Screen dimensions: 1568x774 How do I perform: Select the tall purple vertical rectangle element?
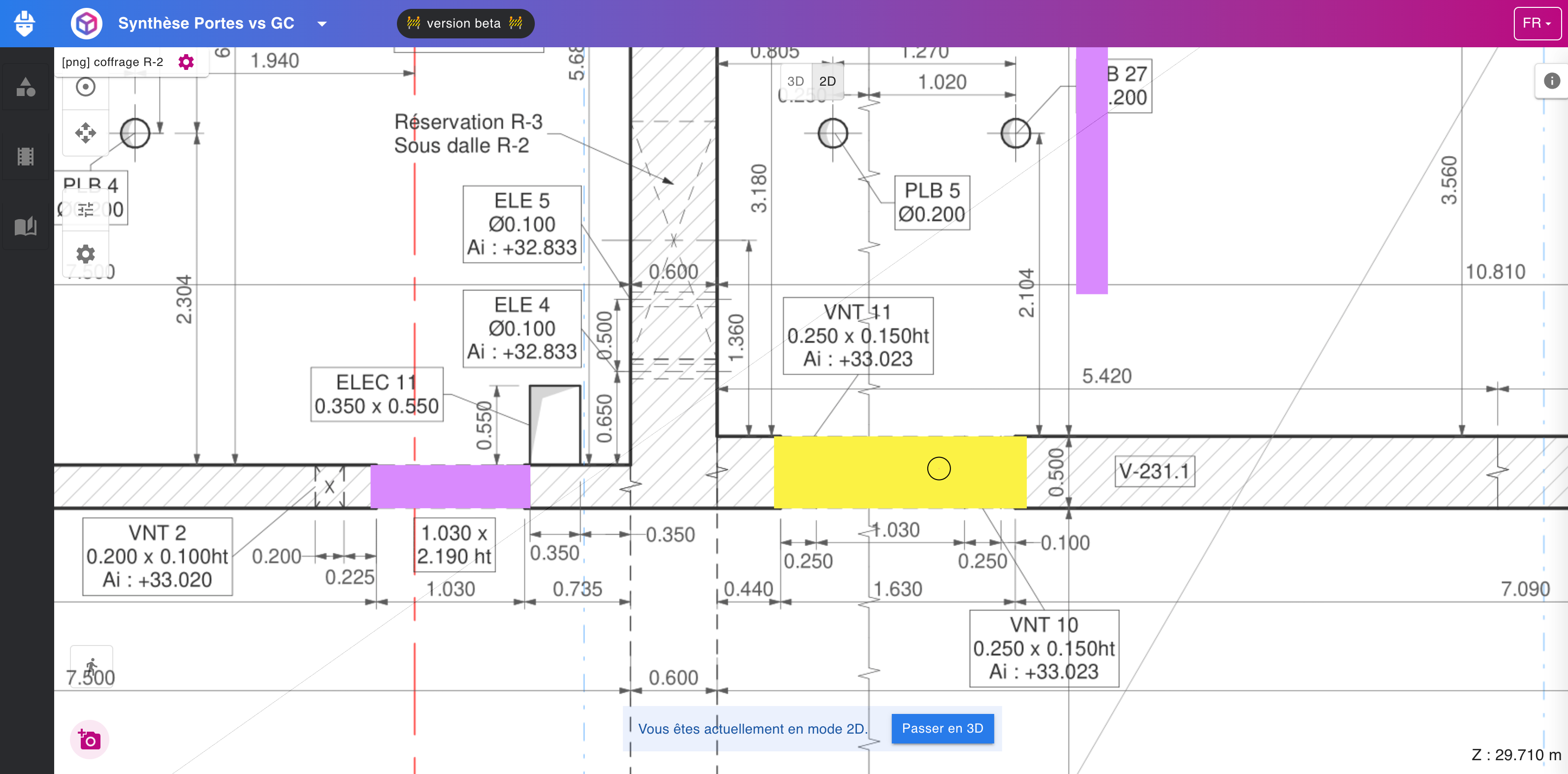(1091, 170)
